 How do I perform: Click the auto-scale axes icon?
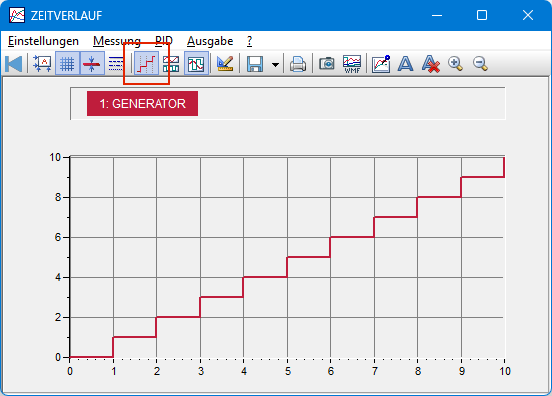click(x=42, y=64)
